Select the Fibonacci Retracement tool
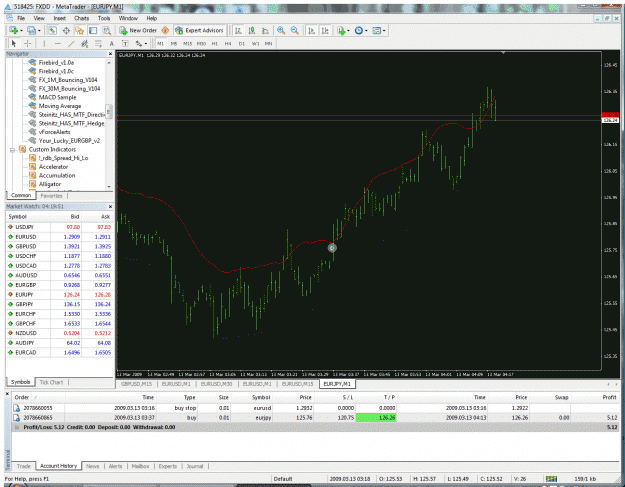Image resolution: width=625 pixels, height=487 pixels. (98, 43)
